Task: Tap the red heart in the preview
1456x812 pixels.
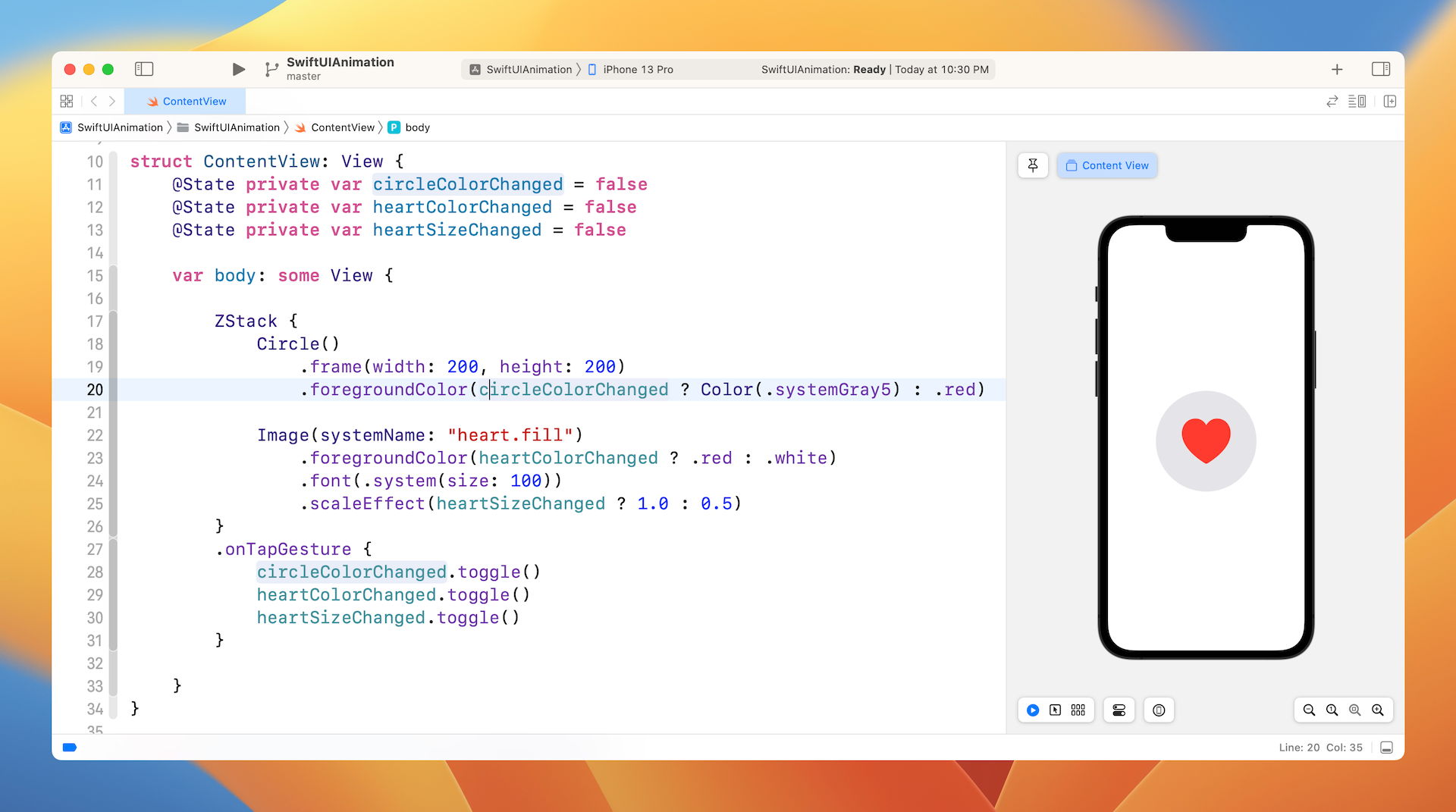Action: pos(1206,440)
